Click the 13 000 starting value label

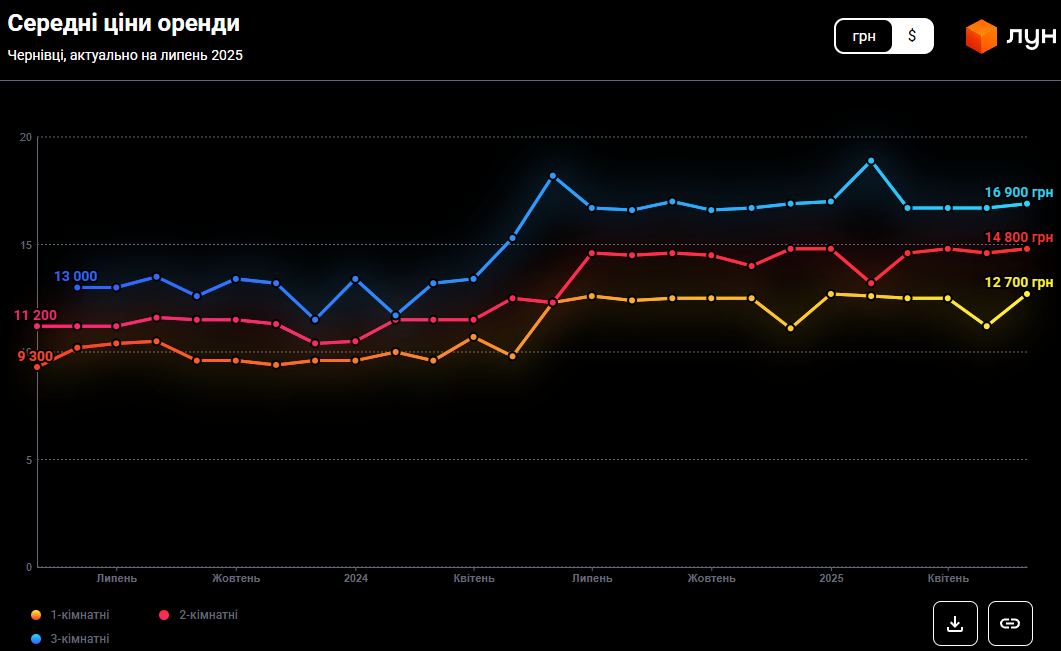75,276
